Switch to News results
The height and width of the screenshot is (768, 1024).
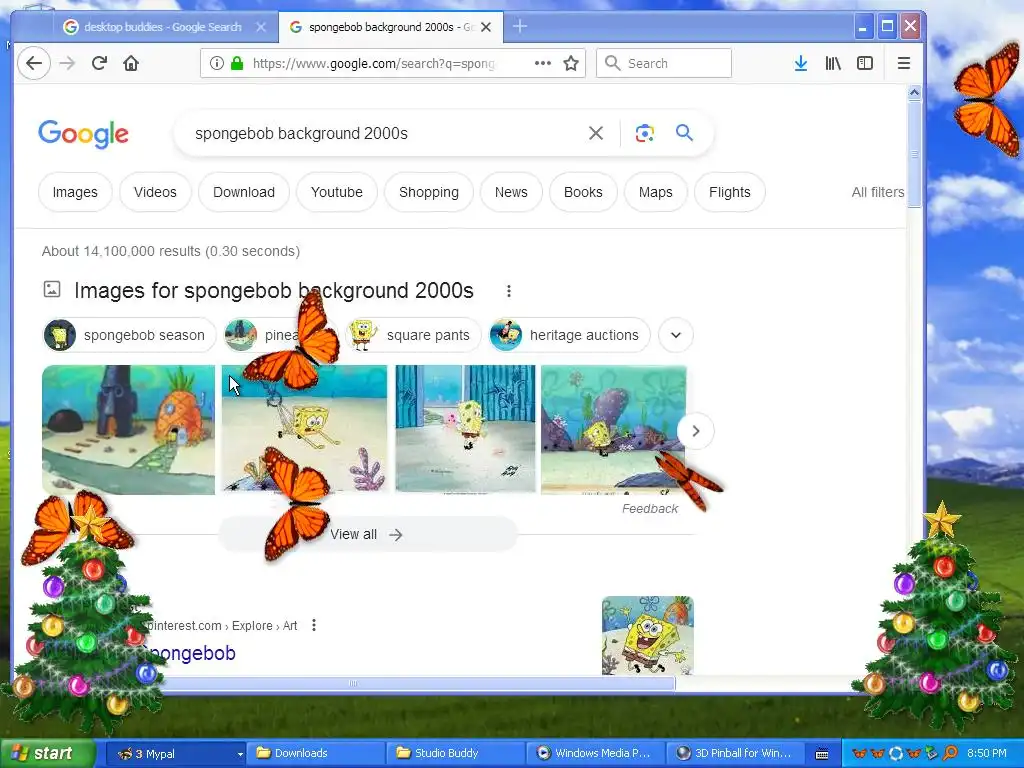tap(511, 192)
